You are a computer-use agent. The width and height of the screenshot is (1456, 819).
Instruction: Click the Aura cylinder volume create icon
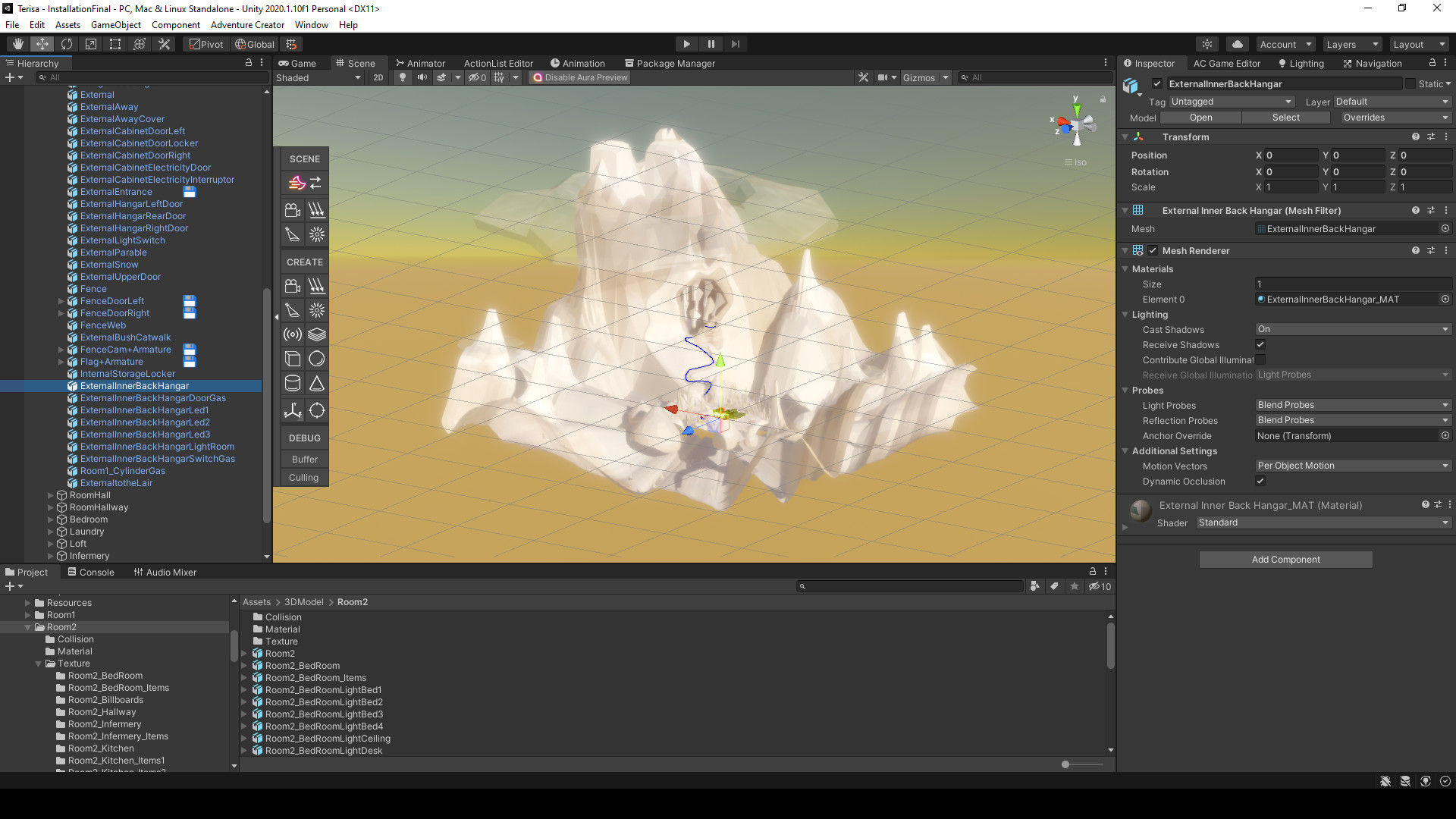pos(293,383)
